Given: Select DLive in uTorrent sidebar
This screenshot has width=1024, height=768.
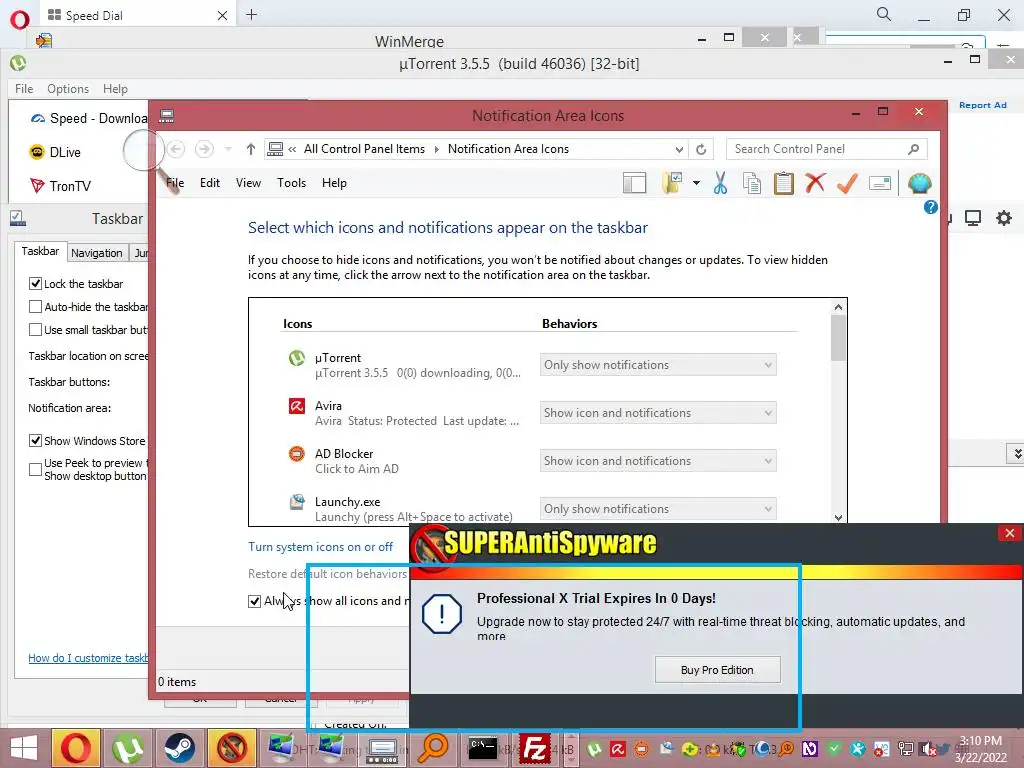Looking at the screenshot, I should 65,152.
